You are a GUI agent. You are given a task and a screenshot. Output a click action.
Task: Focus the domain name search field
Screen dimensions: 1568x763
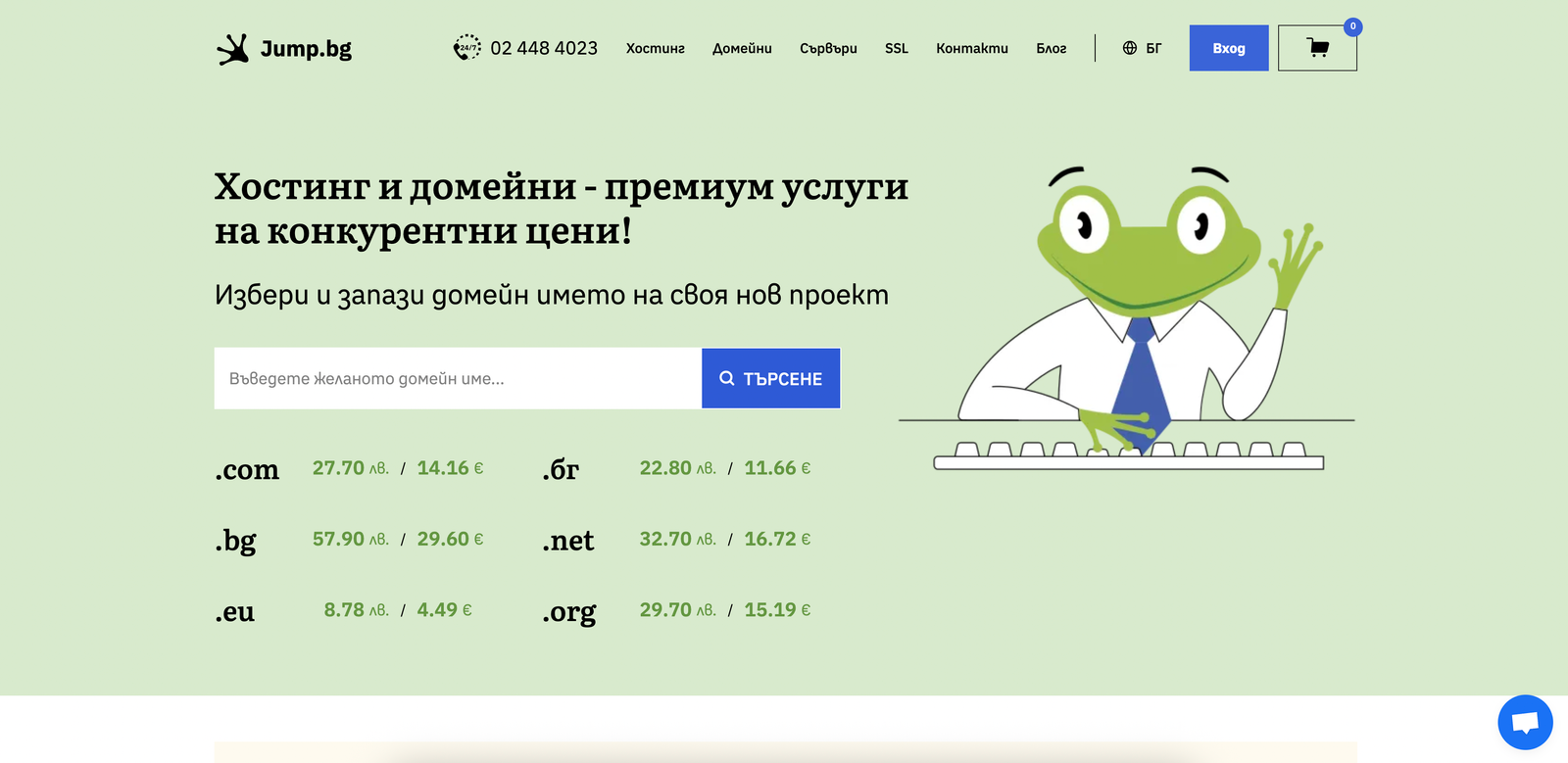coord(458,378)
